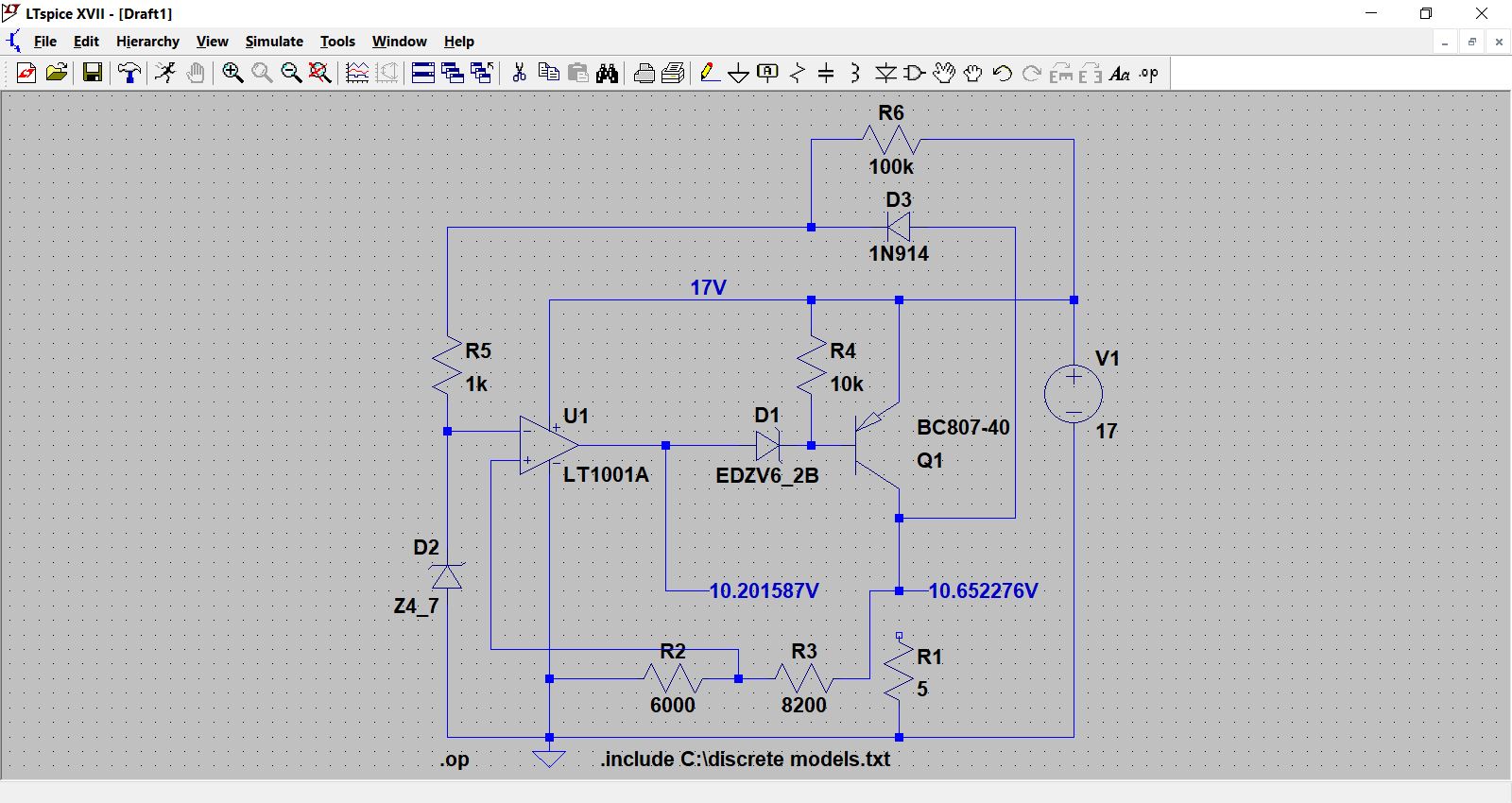The image size is (1512, 803).
Task: Tile windows with the first window-layout icon
Action: pyautogui.click(x=423, y=73)
